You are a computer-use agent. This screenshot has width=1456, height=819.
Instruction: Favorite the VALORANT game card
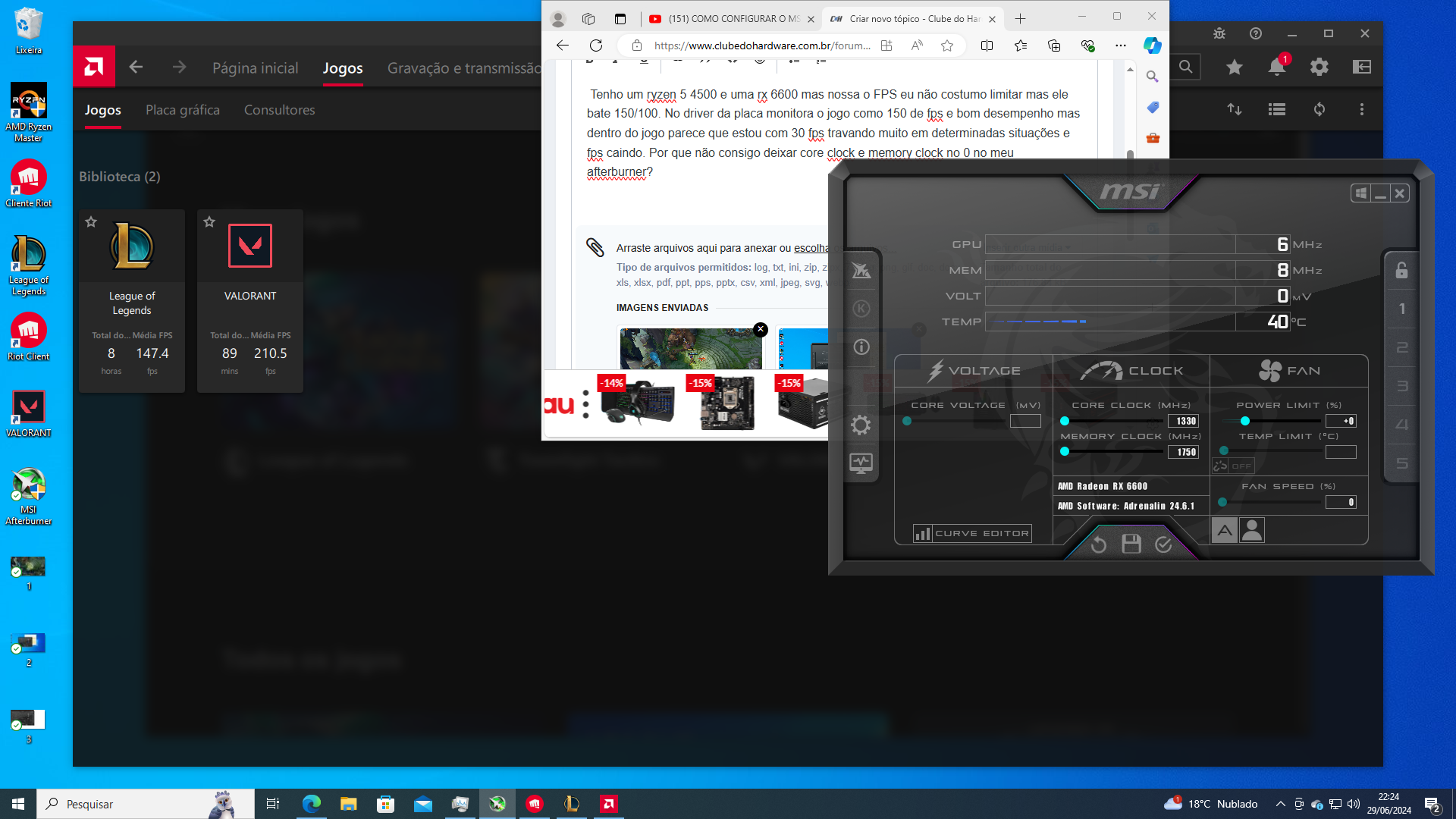click(x=209, y=222)
